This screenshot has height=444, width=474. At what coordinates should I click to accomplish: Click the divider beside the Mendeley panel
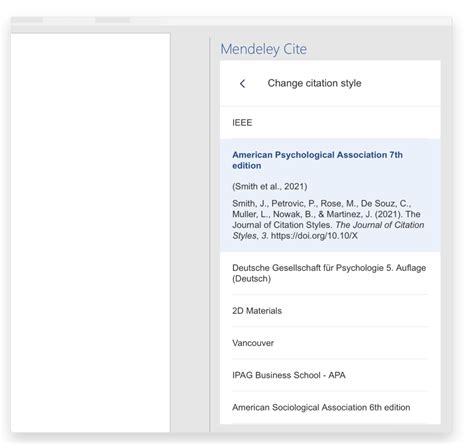coord(210,235)
